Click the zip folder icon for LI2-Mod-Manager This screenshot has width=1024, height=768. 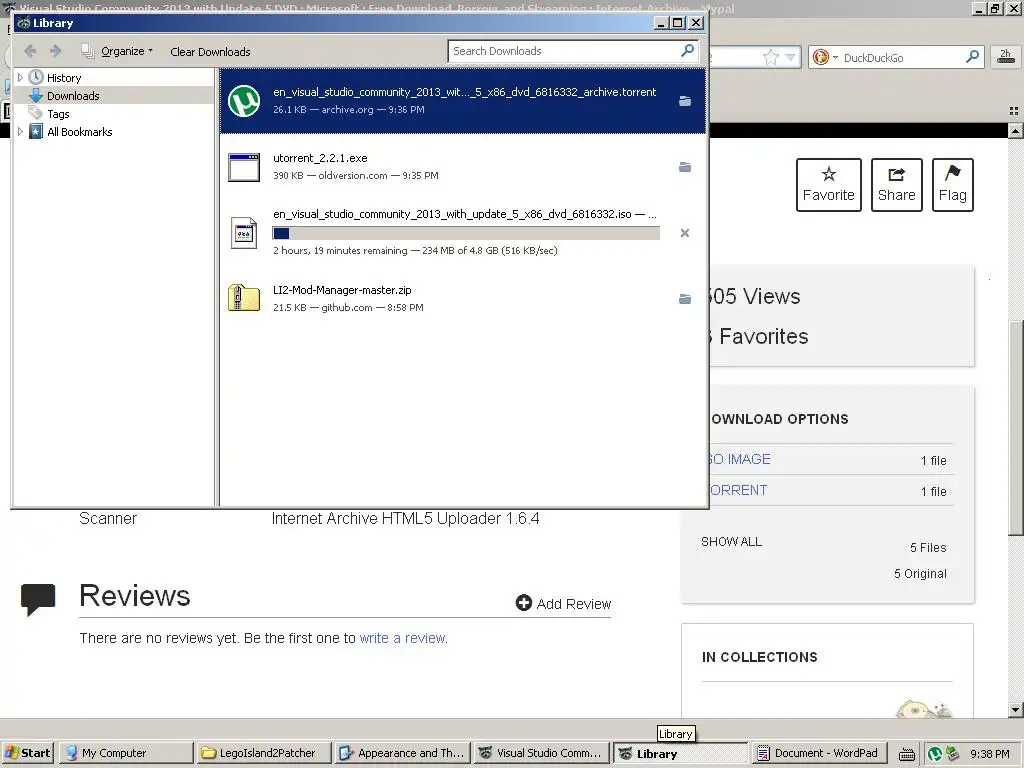coord(244,298)
